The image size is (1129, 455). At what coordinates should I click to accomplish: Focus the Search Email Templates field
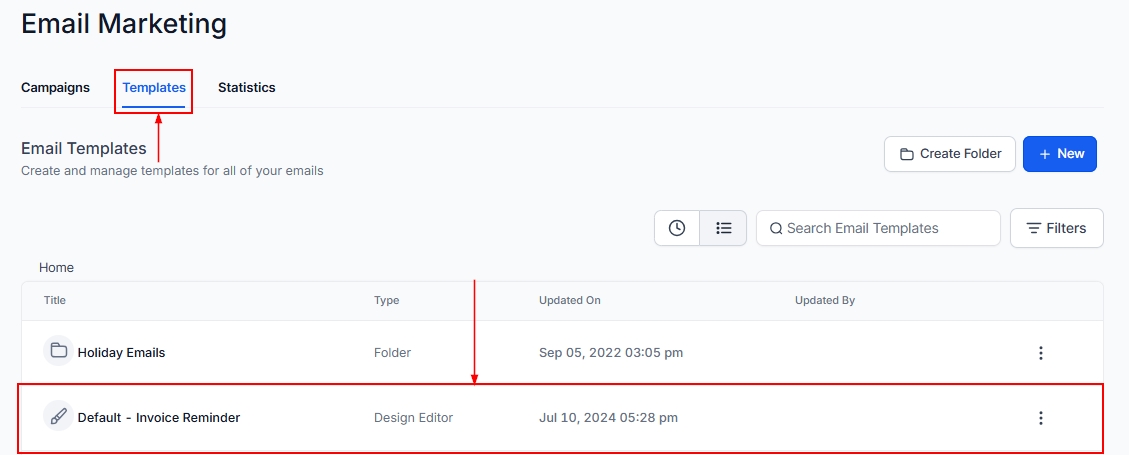(x=885, y=228)
